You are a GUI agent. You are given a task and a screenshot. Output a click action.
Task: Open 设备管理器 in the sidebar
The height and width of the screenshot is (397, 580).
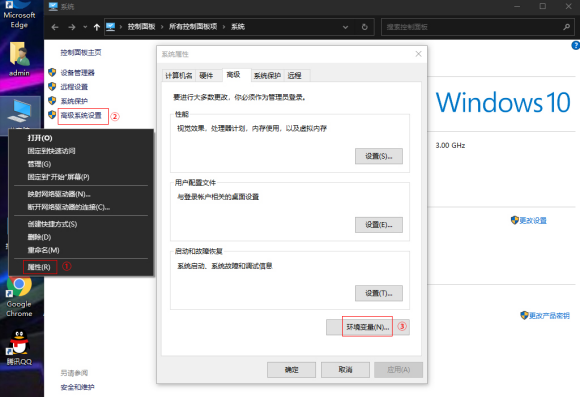tap(77, 73)
